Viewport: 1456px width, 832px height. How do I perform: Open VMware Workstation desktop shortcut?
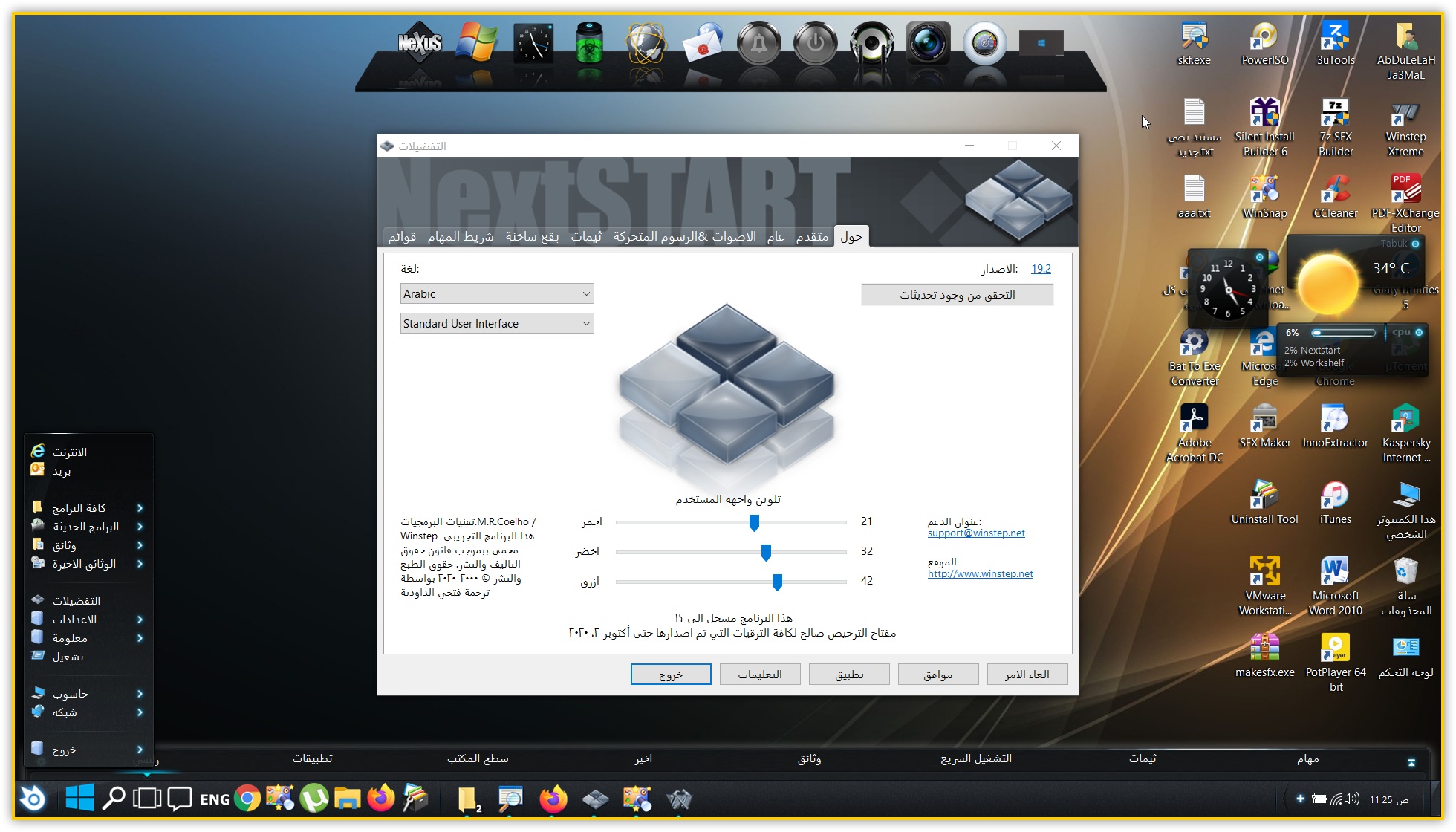(1265, 587)
